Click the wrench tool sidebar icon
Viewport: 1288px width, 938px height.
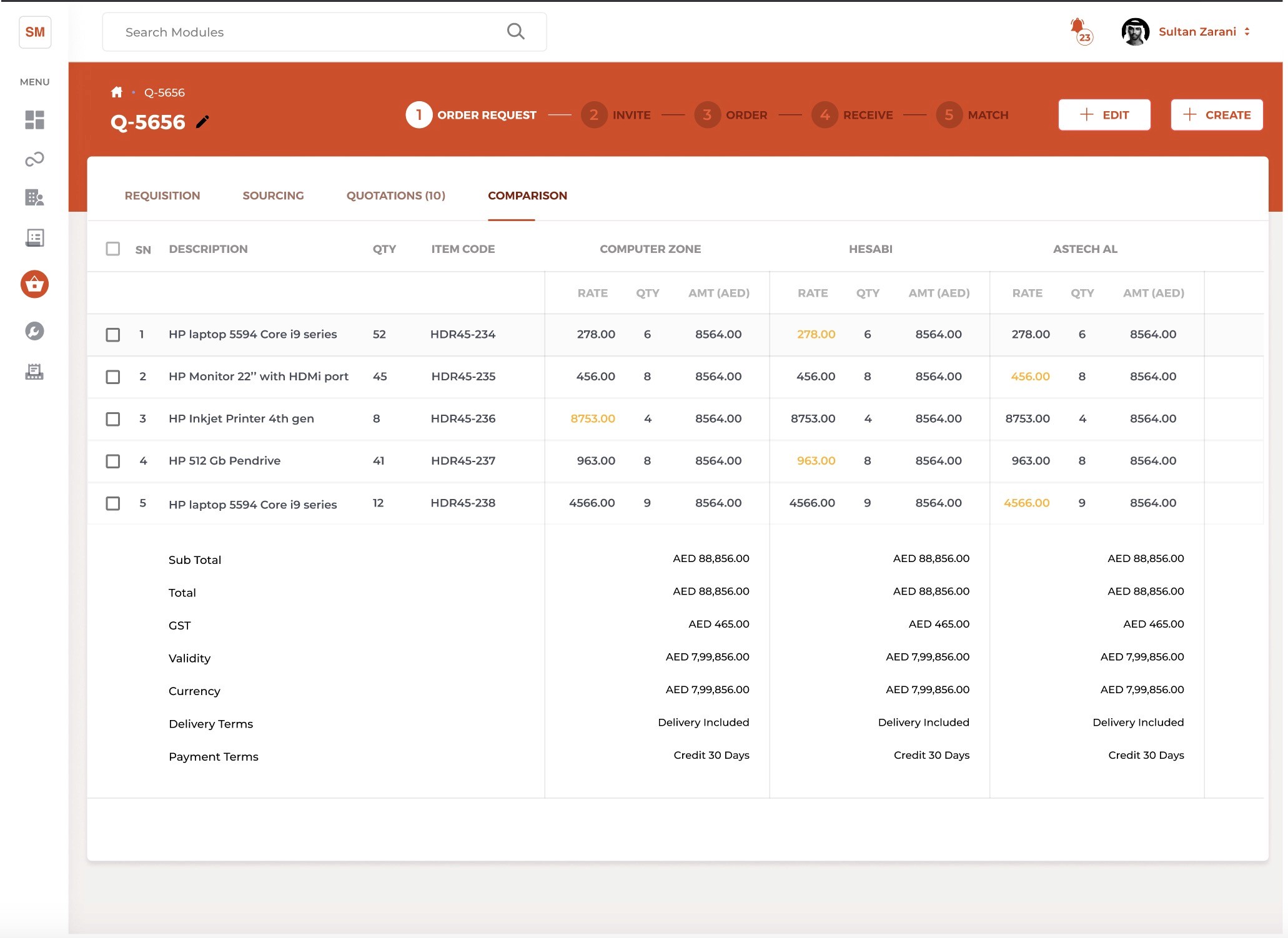pyautogui.click(x=34, y=331)
